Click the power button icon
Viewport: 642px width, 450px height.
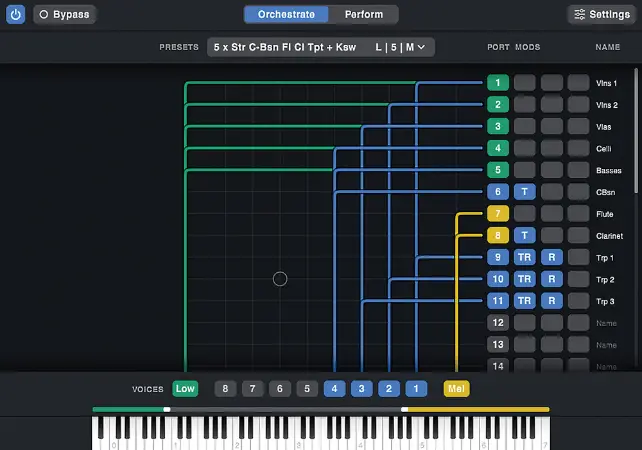pyautogui.click(x=15, y=14)
